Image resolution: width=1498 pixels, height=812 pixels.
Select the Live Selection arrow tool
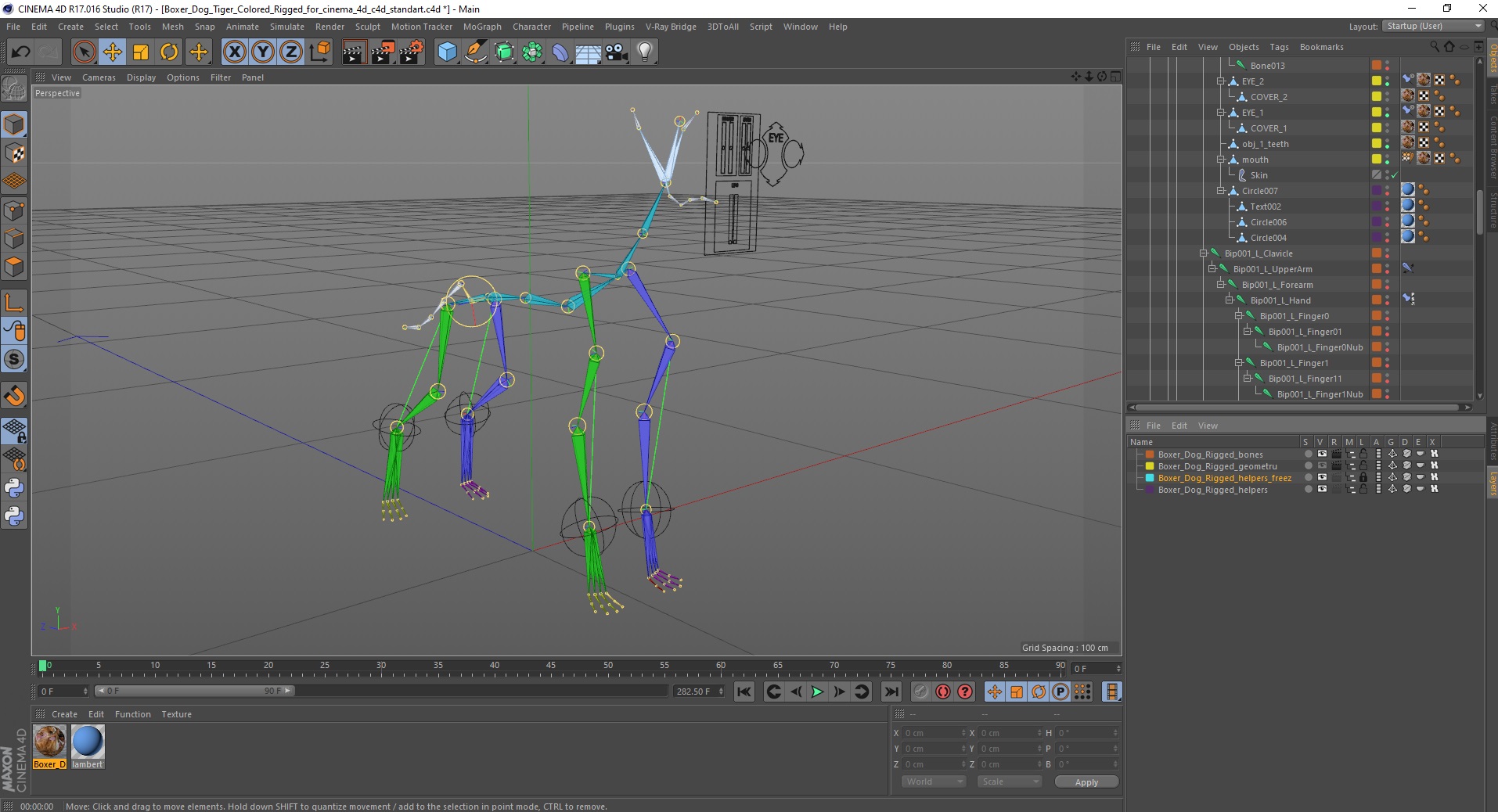point(84,52)
